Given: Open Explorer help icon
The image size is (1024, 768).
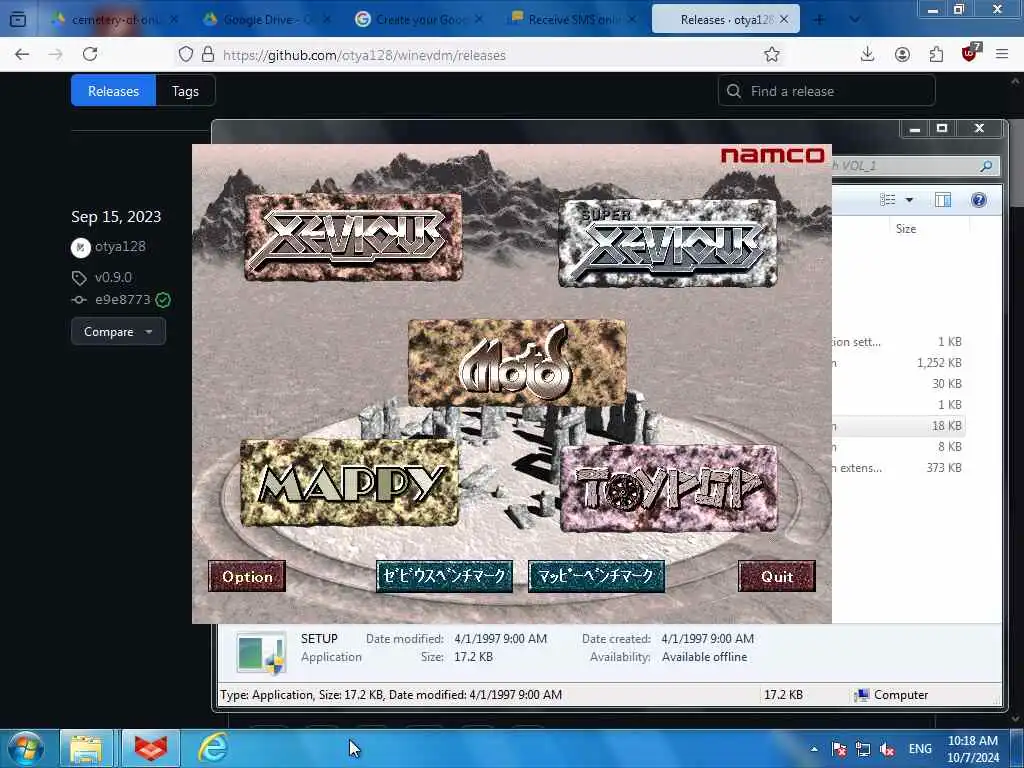Looking at the screenshot, I should 978,200.
